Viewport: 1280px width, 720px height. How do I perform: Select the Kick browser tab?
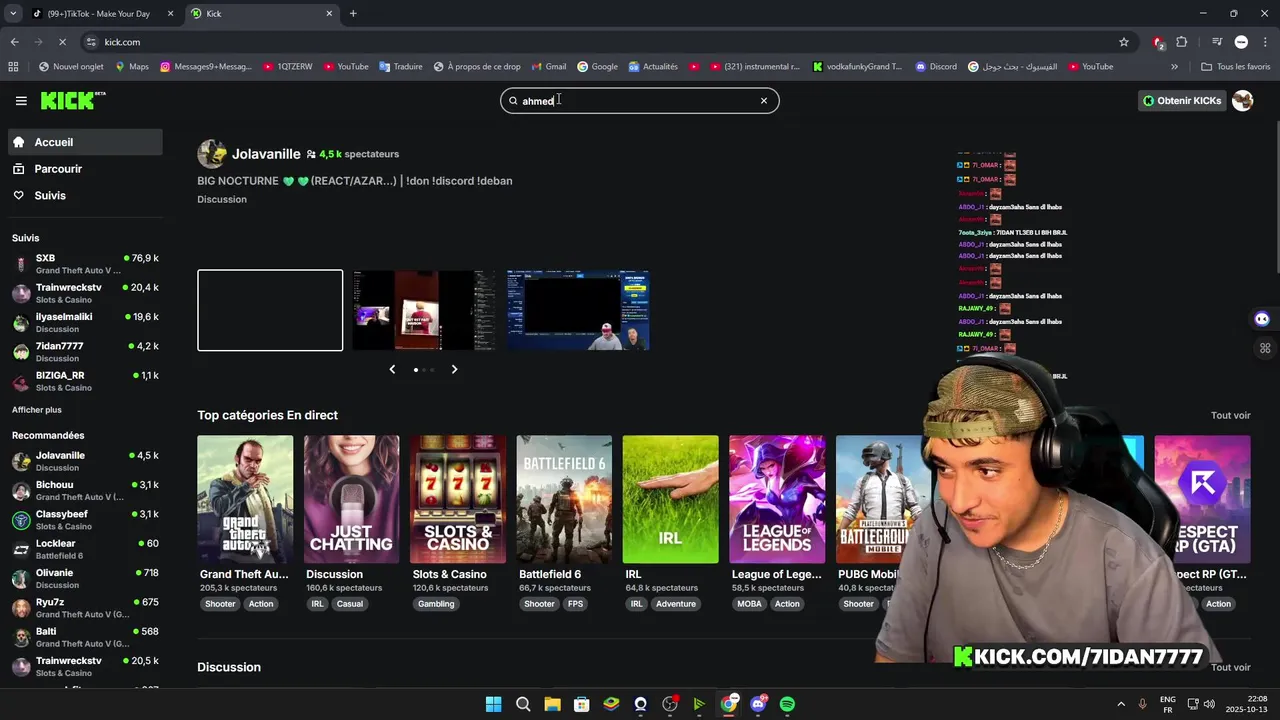coord(262,14)
